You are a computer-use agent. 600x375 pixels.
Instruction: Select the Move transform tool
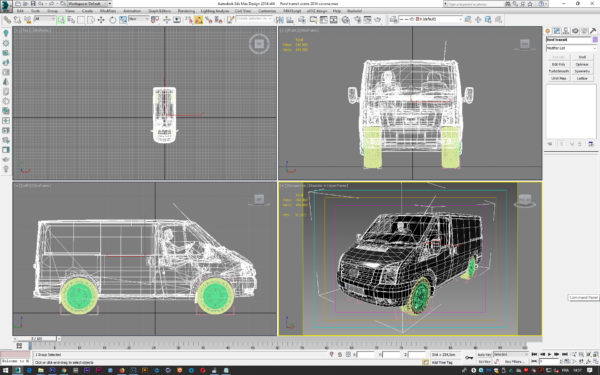coord(101,20)
